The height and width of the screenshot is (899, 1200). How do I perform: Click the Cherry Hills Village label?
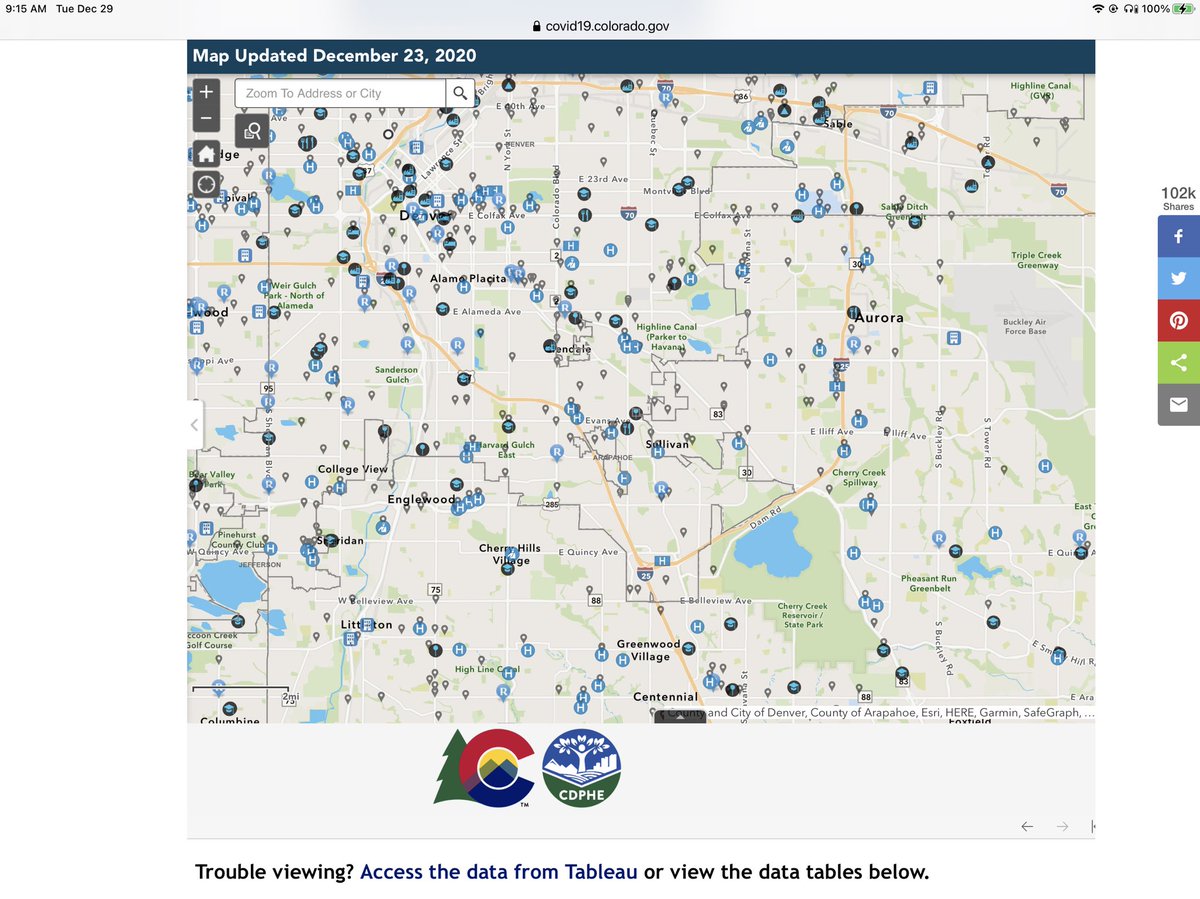pos(510,554)
